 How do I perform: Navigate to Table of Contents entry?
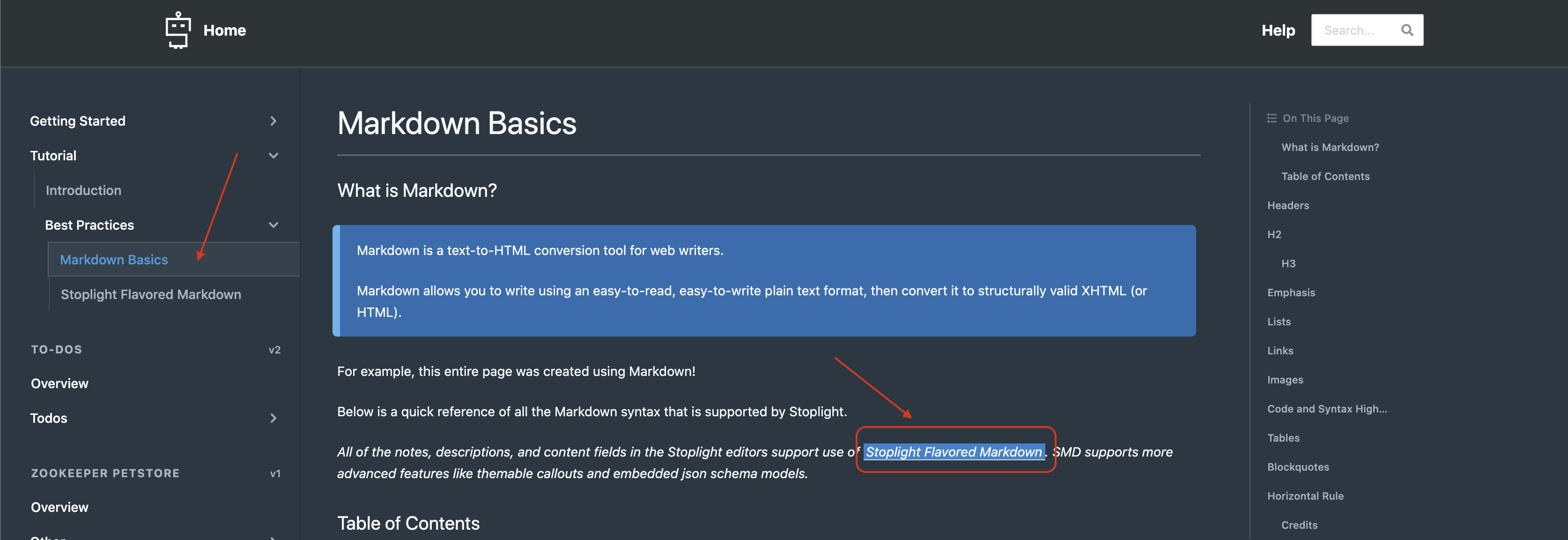pos(1326,176)
